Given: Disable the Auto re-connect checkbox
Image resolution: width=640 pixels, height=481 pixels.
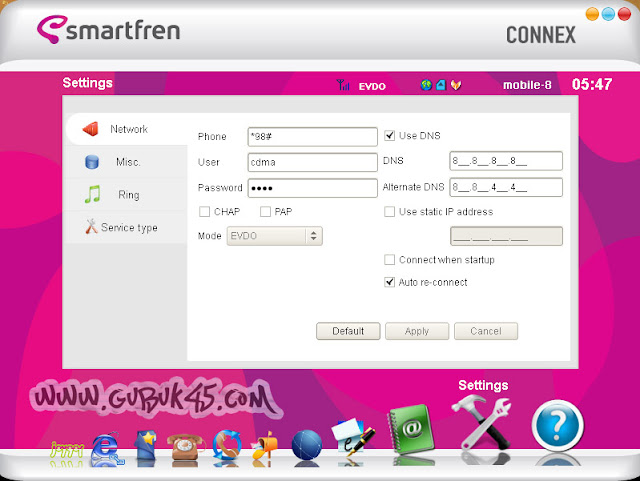Looking at the screenshot, I should coord(389,282).
